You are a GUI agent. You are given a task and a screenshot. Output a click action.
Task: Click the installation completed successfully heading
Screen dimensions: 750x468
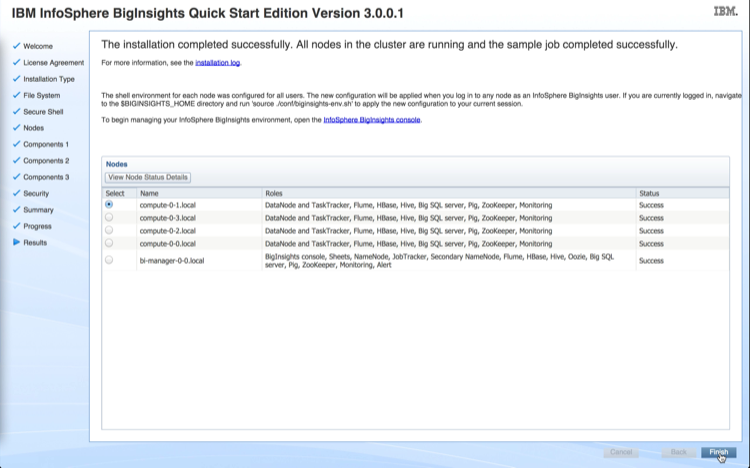389,45
